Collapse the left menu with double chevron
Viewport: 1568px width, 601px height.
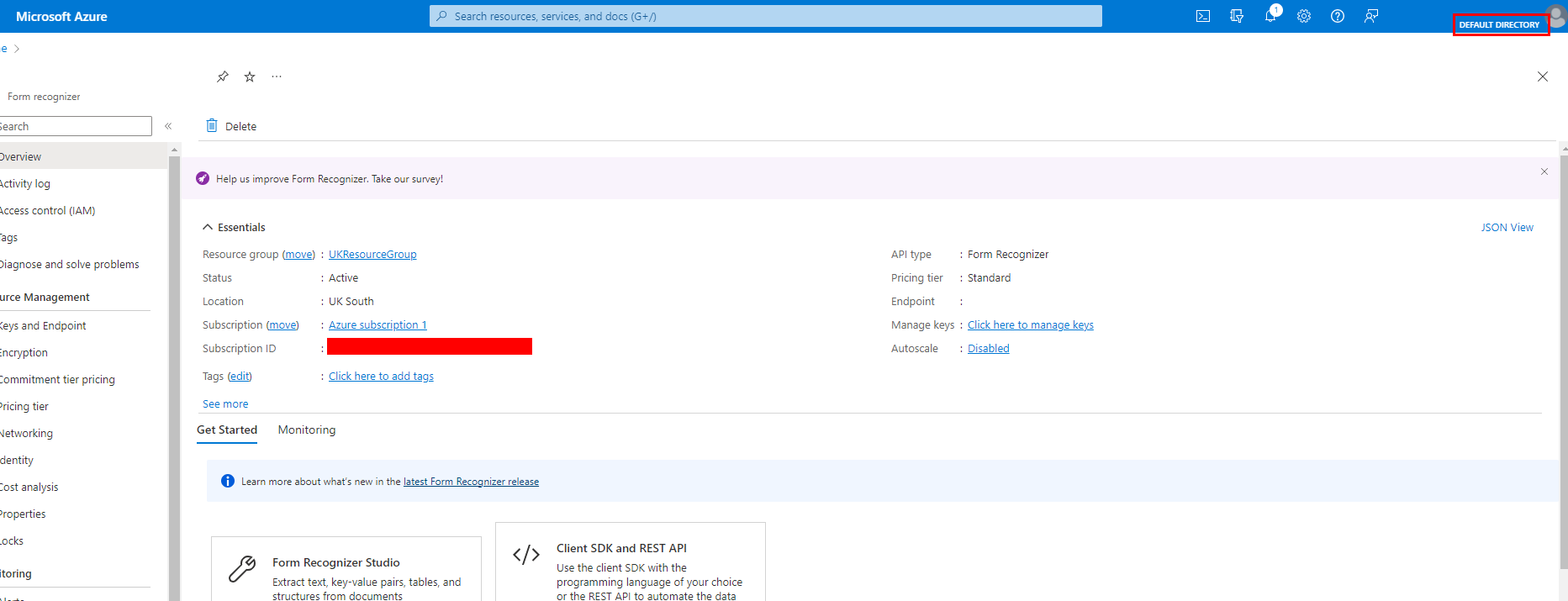pyautogui.click(x=168, y=126)
